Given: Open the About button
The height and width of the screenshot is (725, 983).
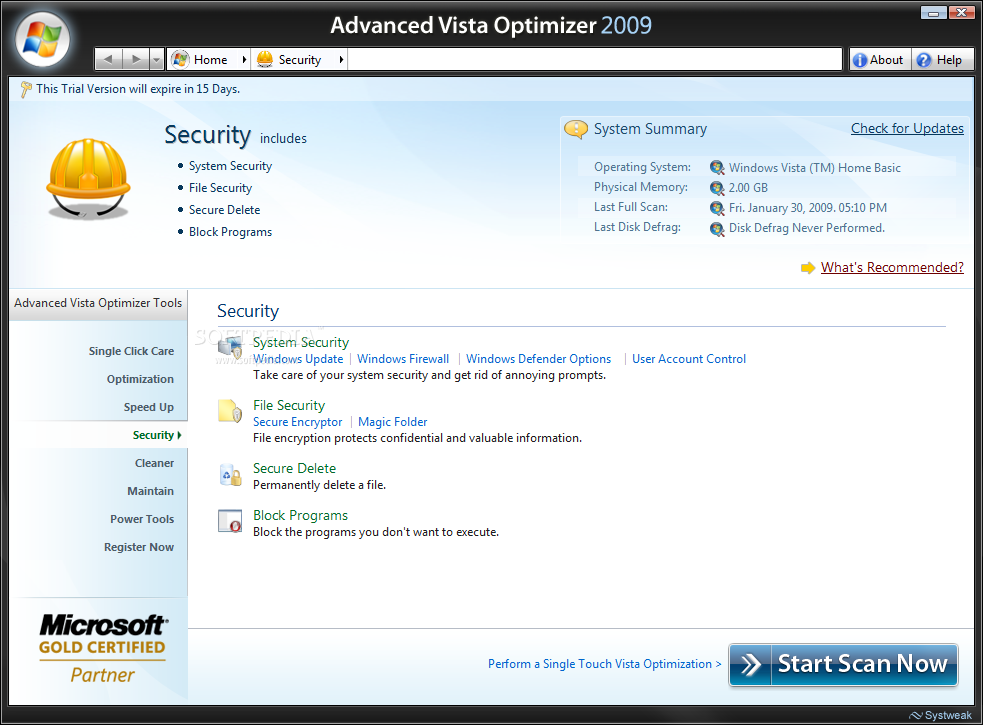Looking at the screenshot, I should pyautogui.click(x=880, y=60).
